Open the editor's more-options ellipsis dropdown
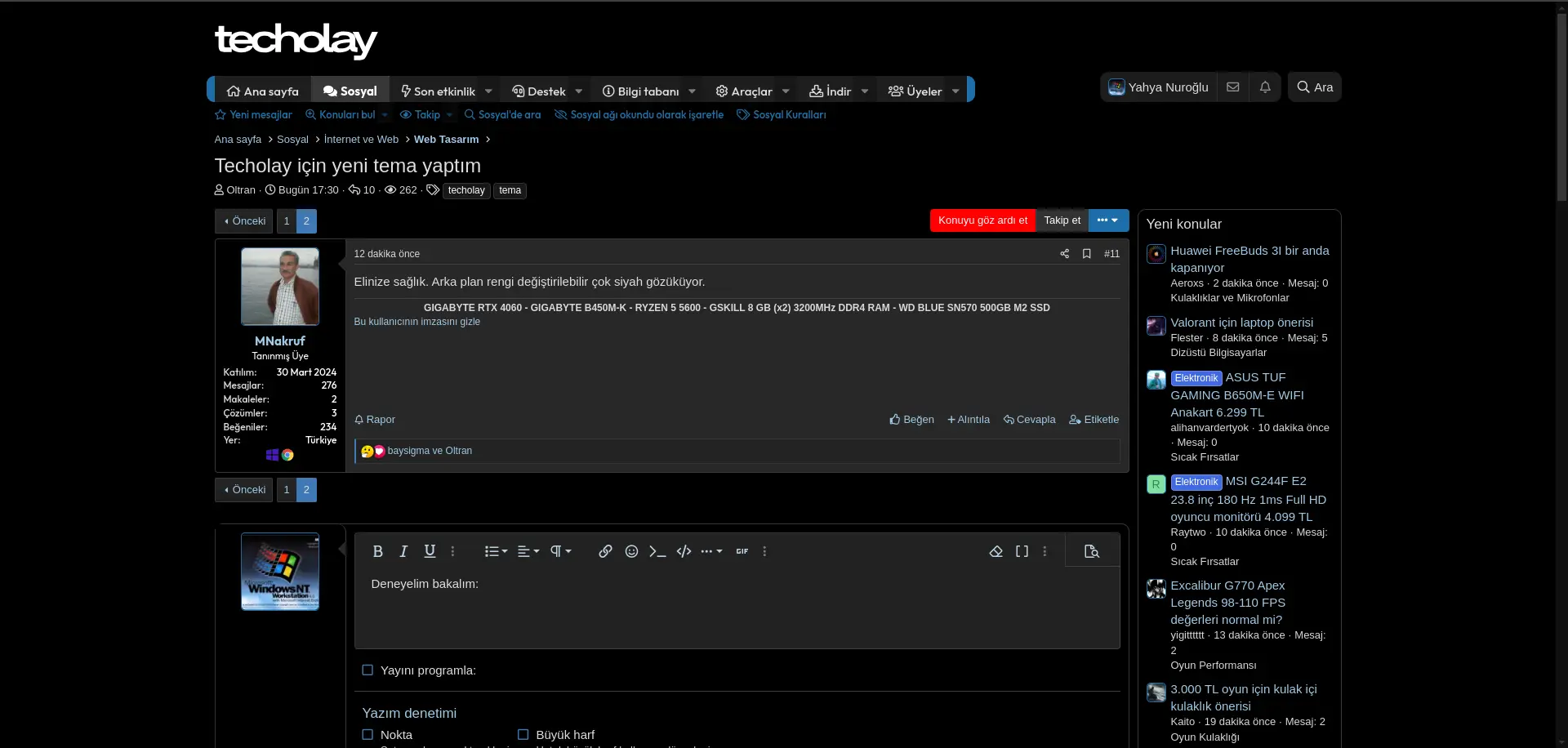1568x748 pixels. tap(711, 551)
